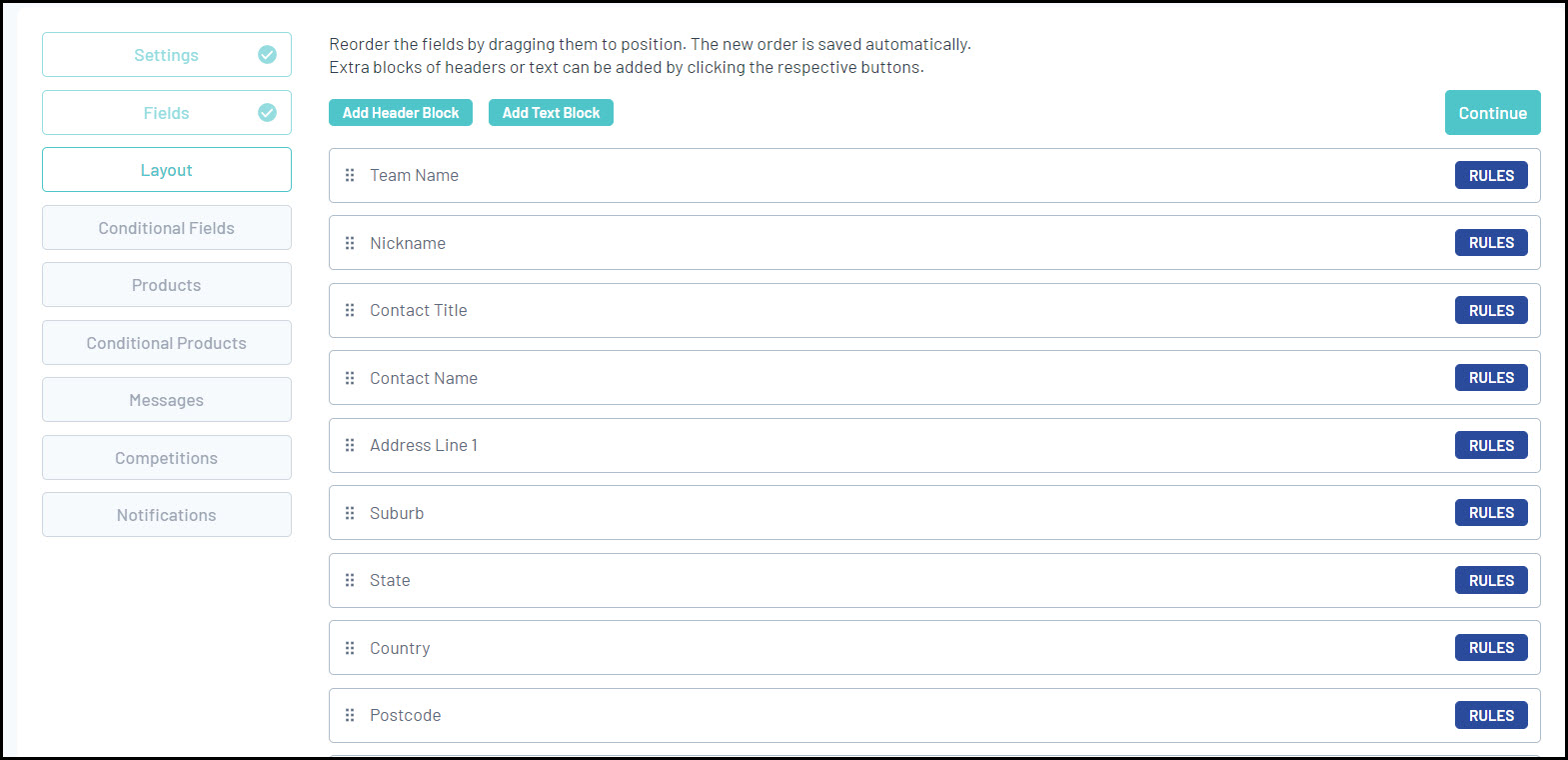Click the drag handle for Team Name

point(350,175)
